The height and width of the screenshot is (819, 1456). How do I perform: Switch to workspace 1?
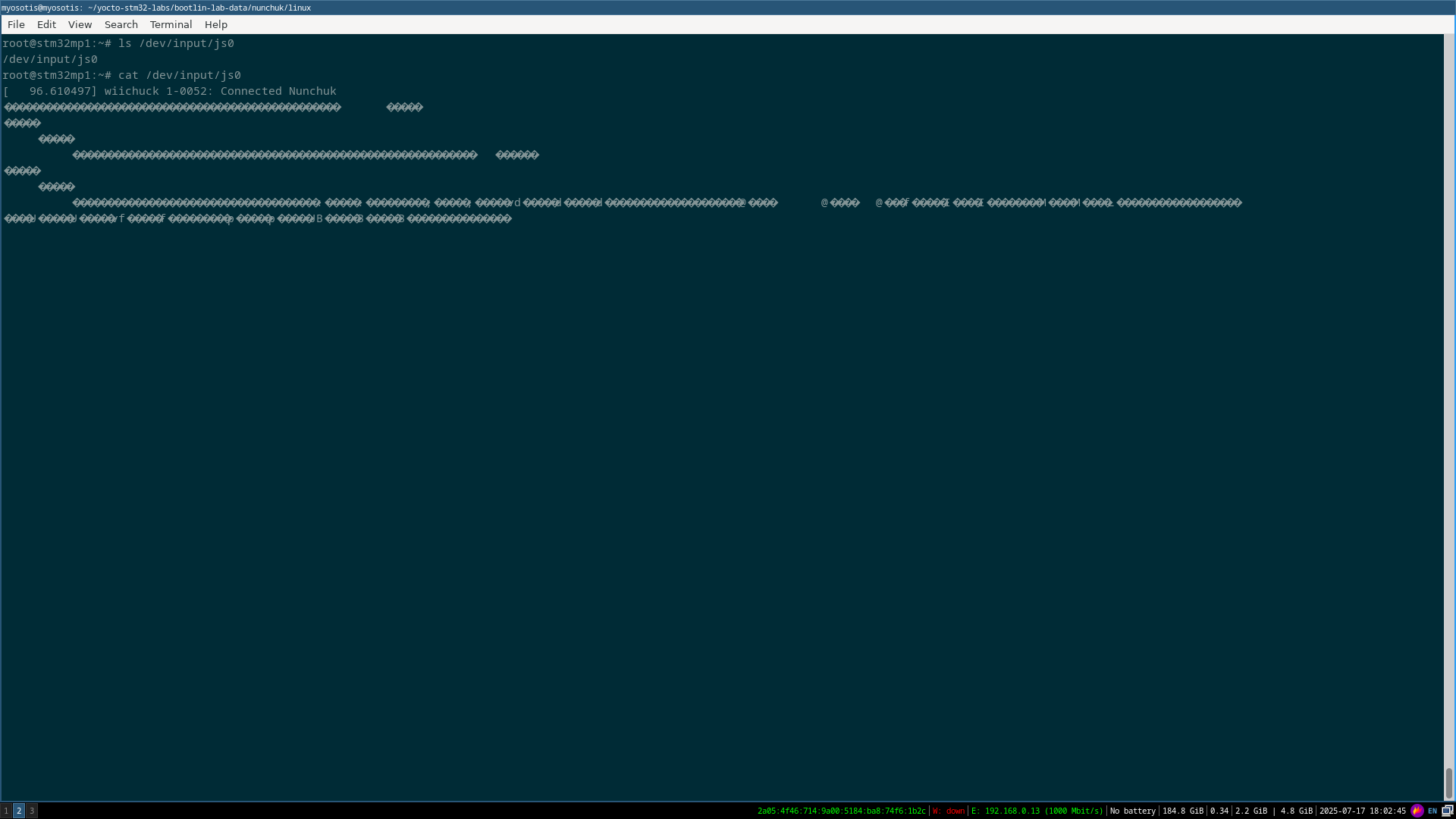coord(6,811)
